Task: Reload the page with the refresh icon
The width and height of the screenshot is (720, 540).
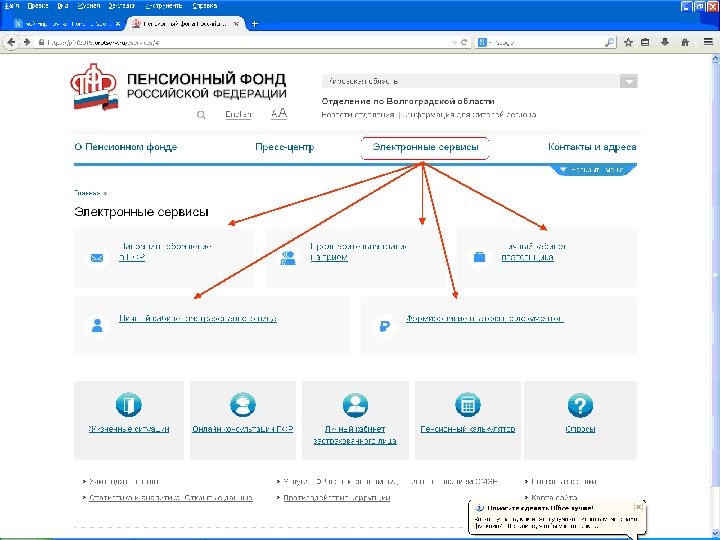Action: click(x=464, y=42)
